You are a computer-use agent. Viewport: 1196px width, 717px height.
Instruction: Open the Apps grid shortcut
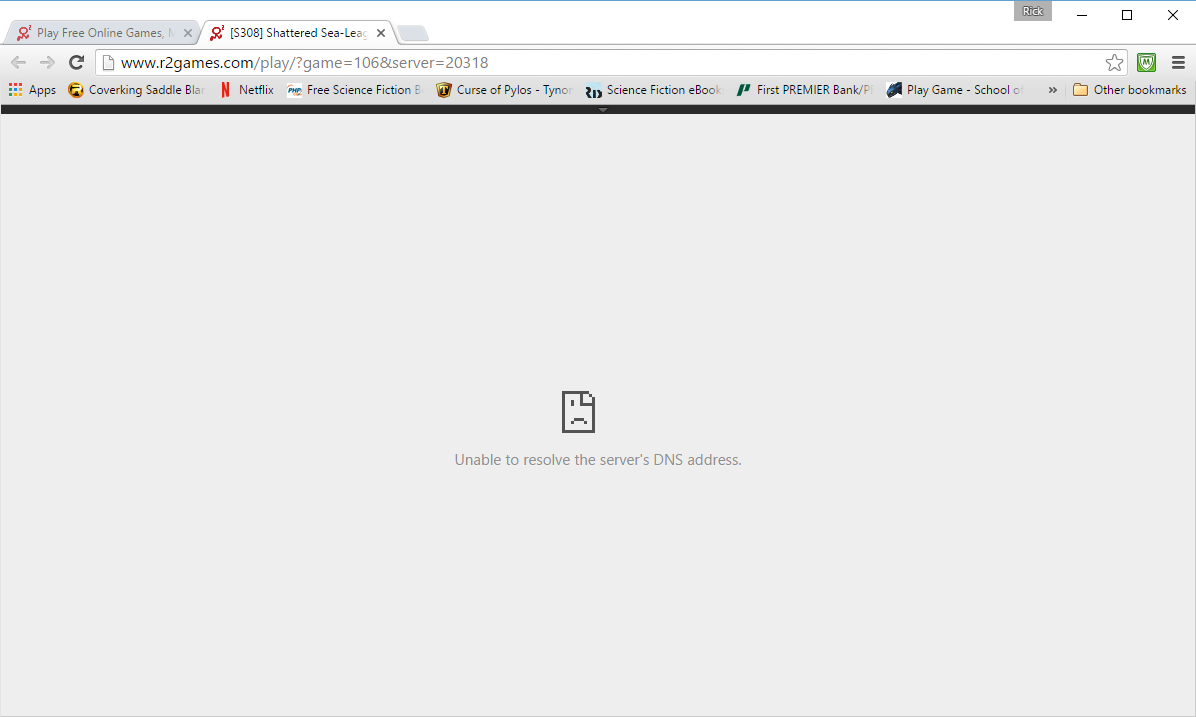click(x=32, y=90)
